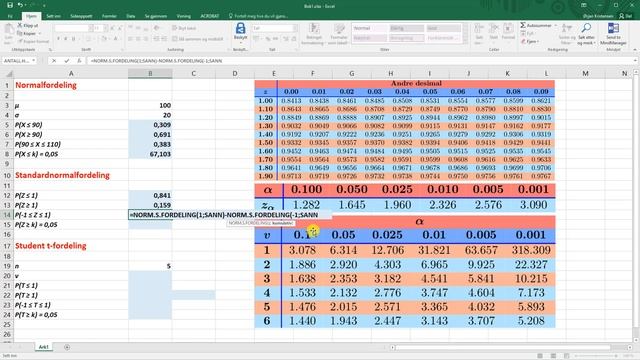The height and width of the screenshot is (360, 640).
Task: Select column M header
Action: pos(585,74)
